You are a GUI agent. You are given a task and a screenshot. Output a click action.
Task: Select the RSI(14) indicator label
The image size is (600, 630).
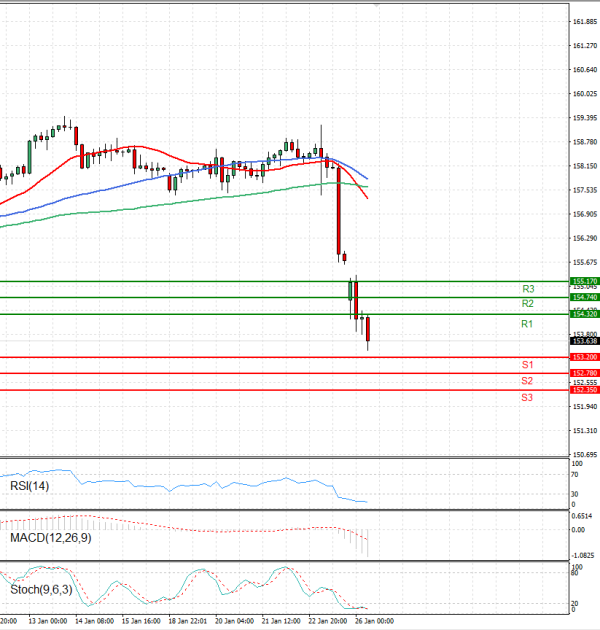29,486
